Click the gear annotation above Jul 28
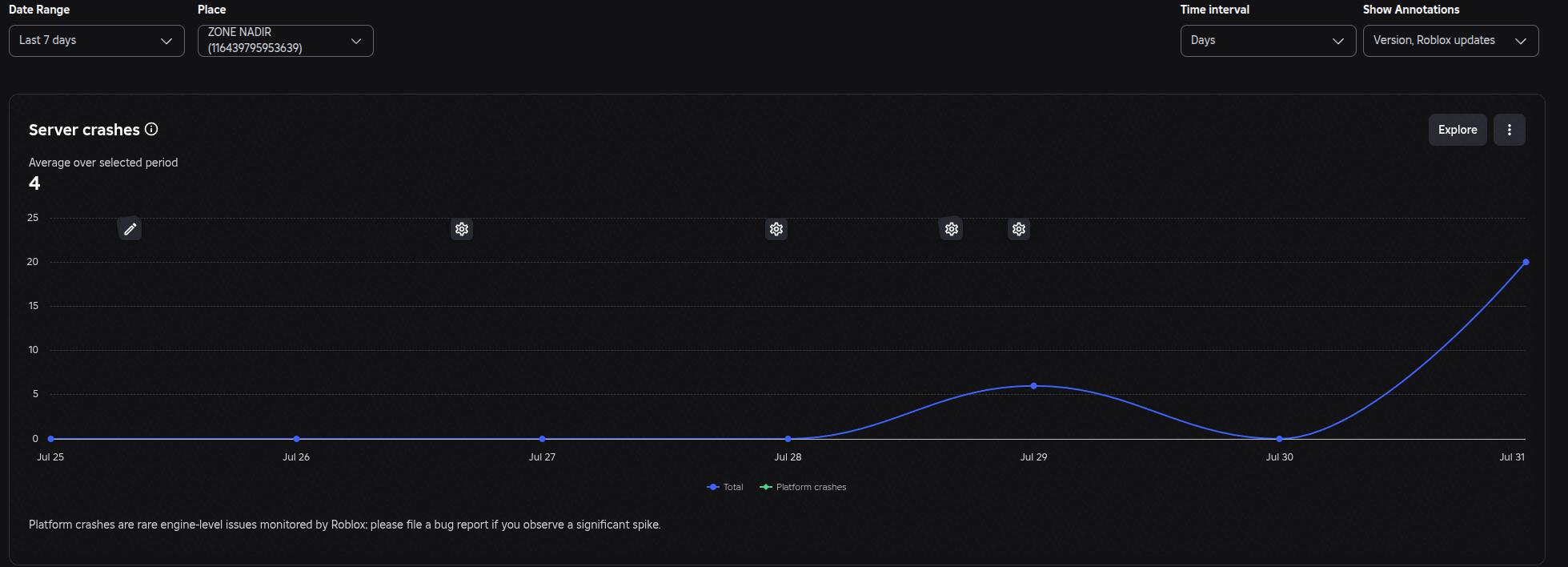 point(776,229)
